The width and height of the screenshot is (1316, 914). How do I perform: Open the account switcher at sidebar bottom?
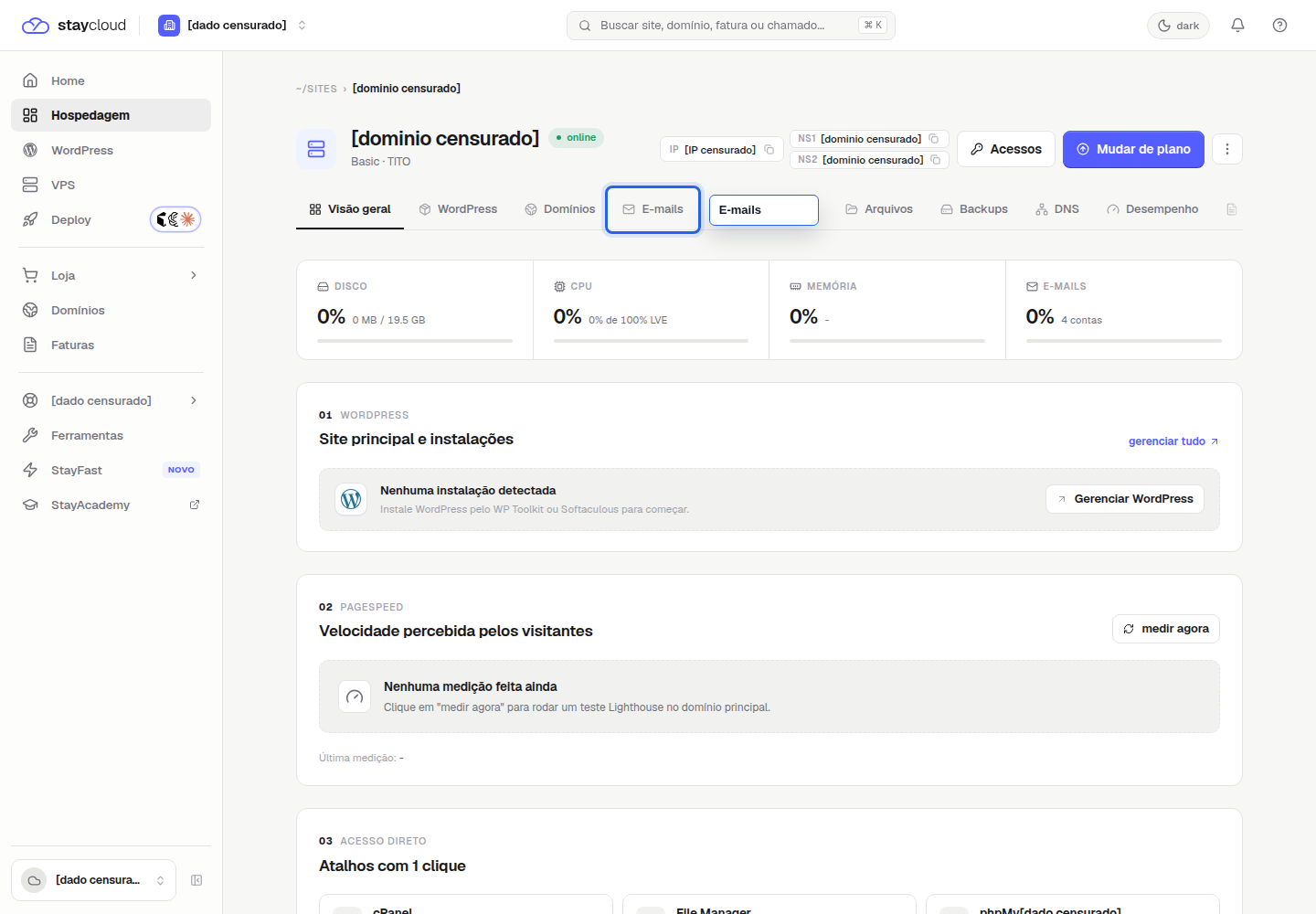93,880
